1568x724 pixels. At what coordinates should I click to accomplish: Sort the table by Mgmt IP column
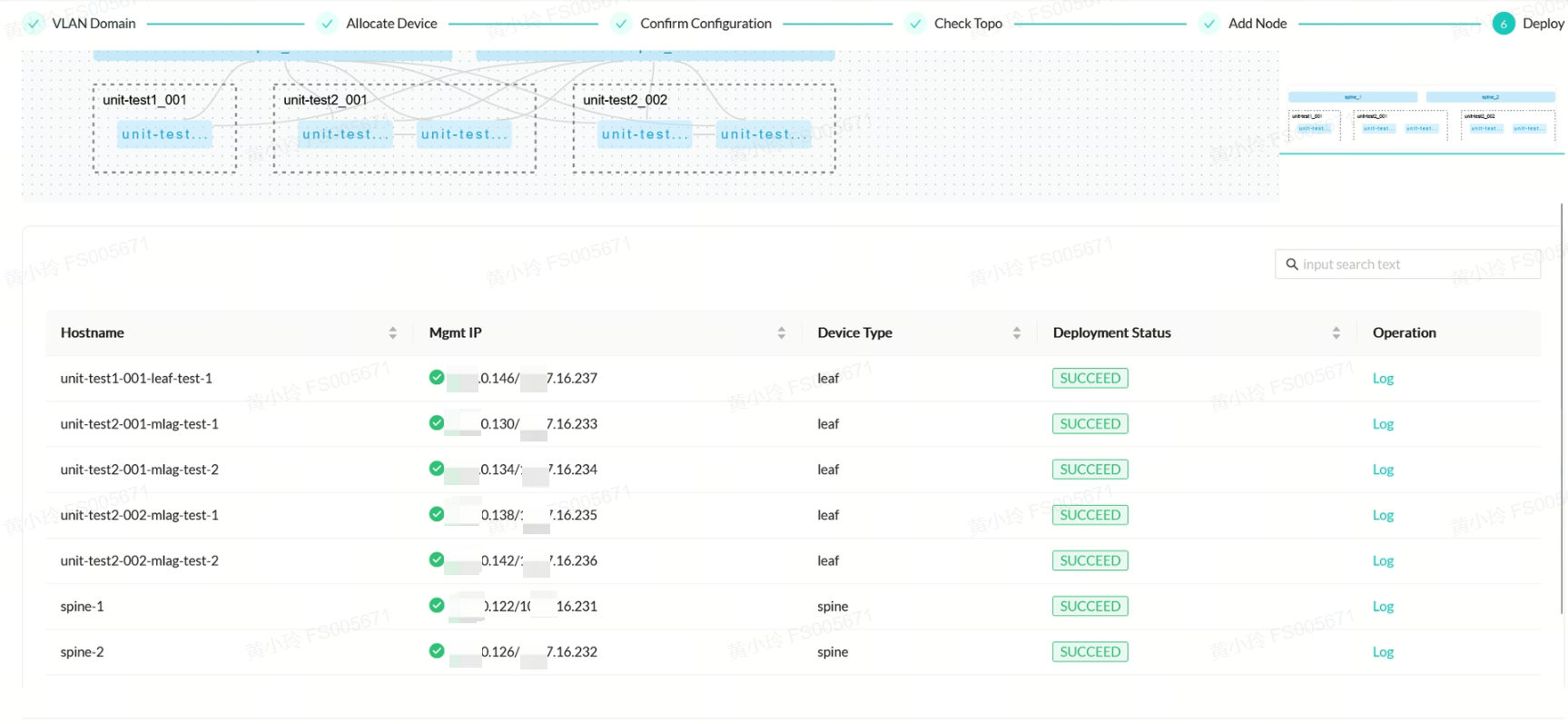tap(781, 333)
